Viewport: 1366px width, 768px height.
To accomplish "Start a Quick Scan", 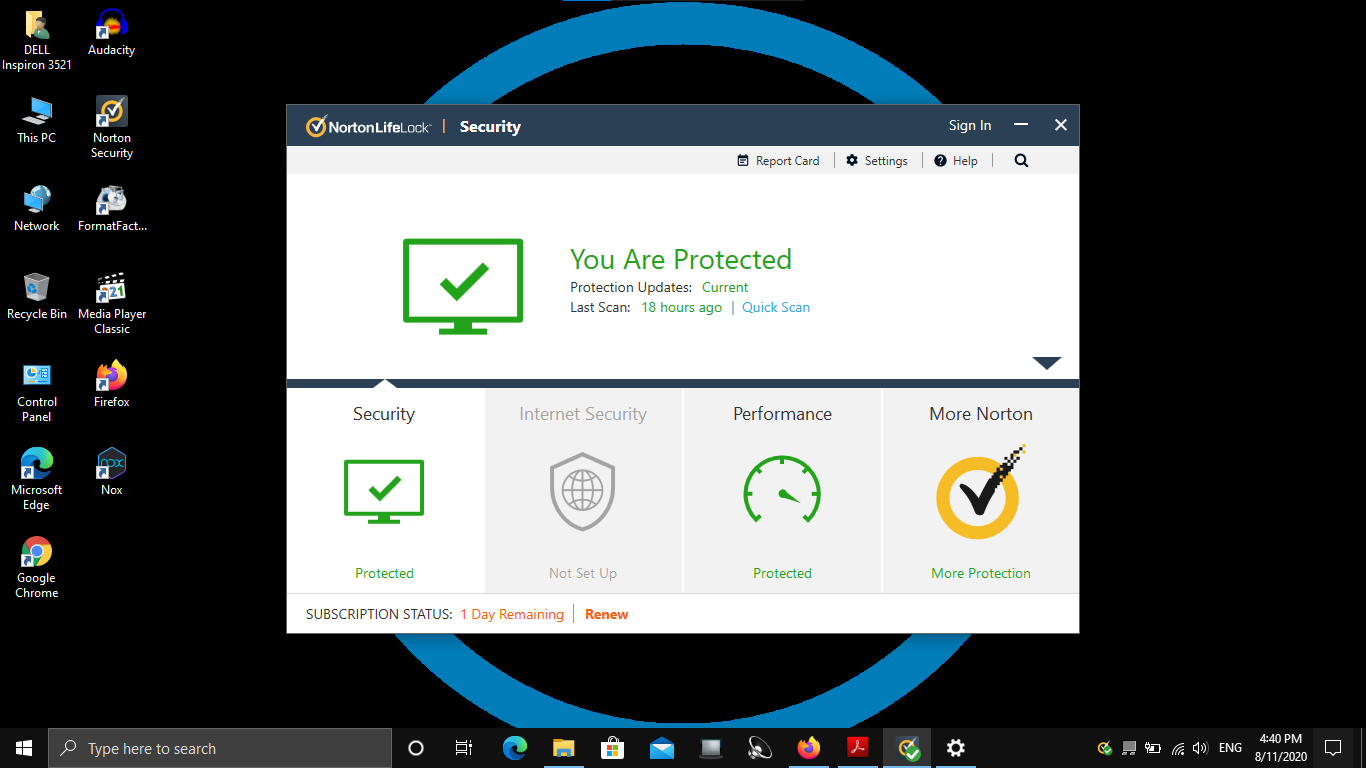I will click(x=776, y=307).
